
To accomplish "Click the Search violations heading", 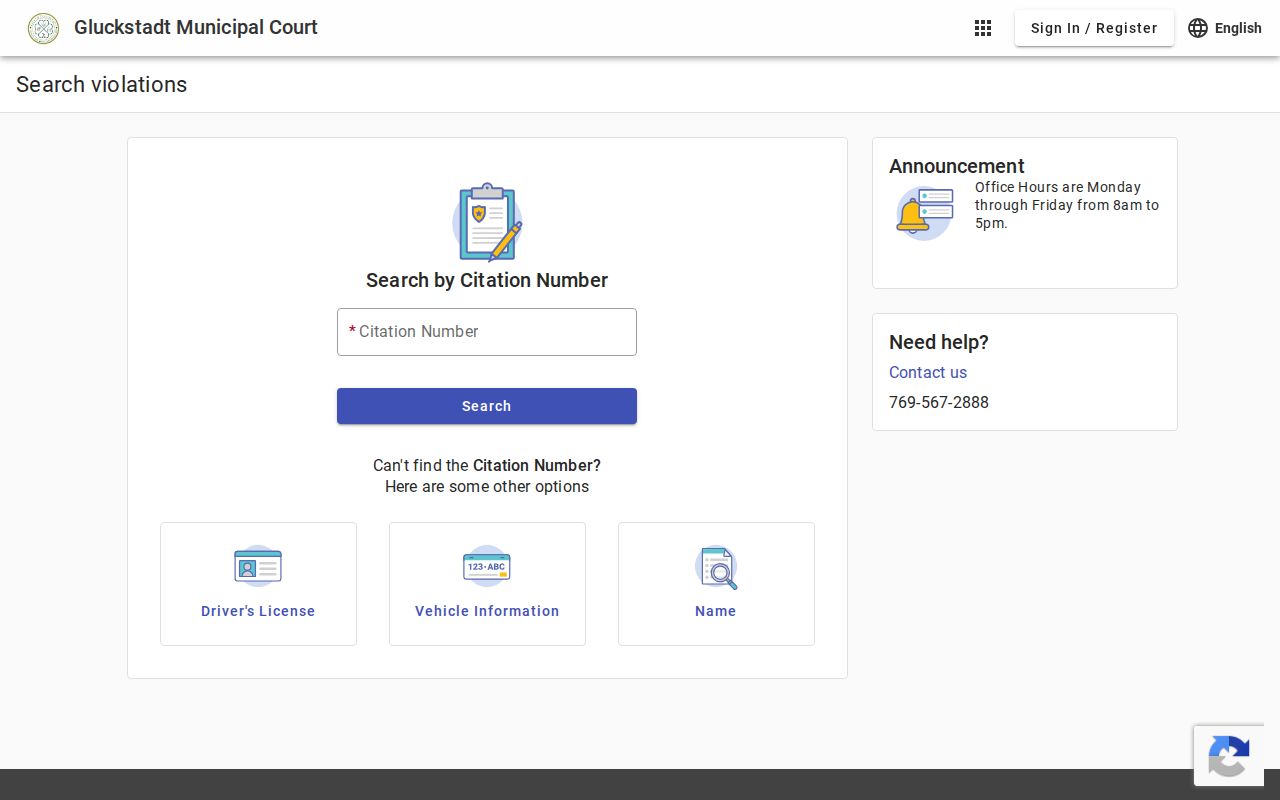I will click(x=102, y=84).
